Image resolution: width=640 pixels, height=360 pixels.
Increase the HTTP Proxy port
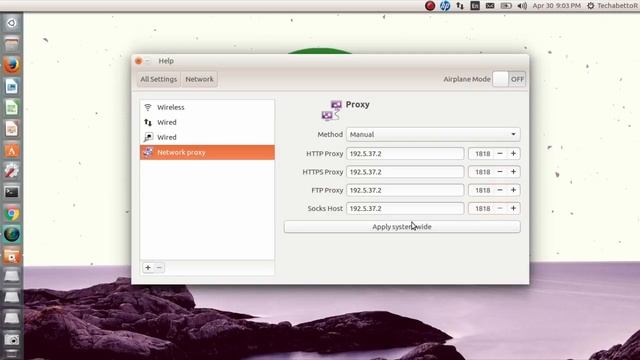(513, 153)
